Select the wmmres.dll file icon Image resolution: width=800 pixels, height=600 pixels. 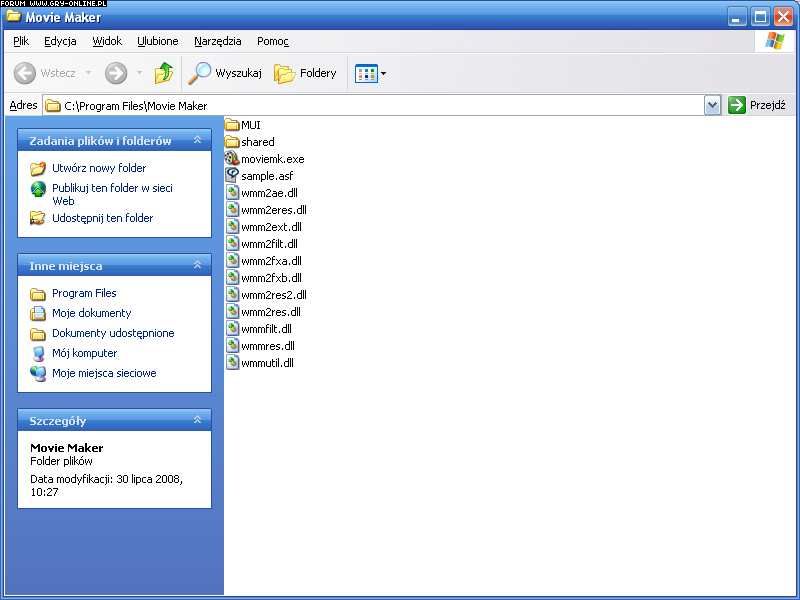point(232,346)
